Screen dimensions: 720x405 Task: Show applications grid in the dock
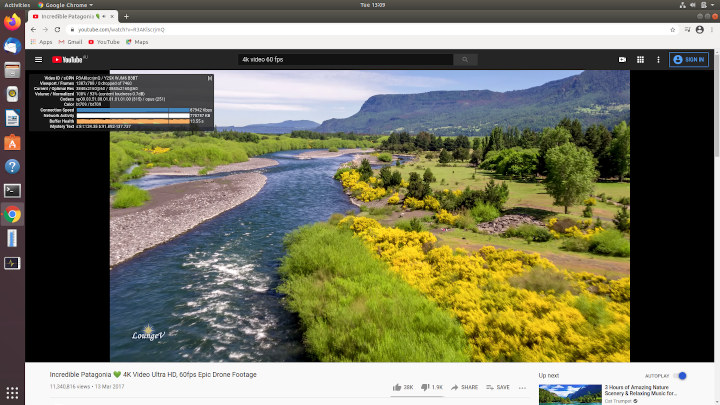pyautogui.click(x=12, y=393)
